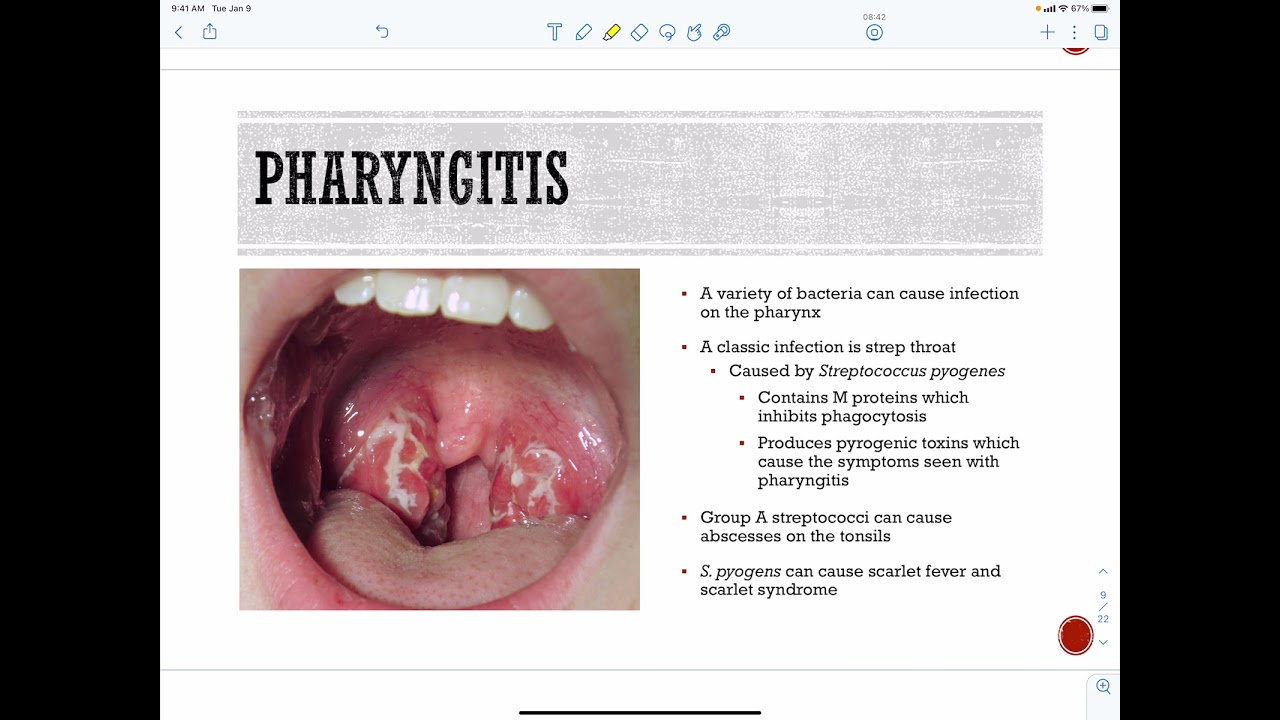Go to previous page with up chevron
The image size is (1280, 720).
[x=1103, y=571]
